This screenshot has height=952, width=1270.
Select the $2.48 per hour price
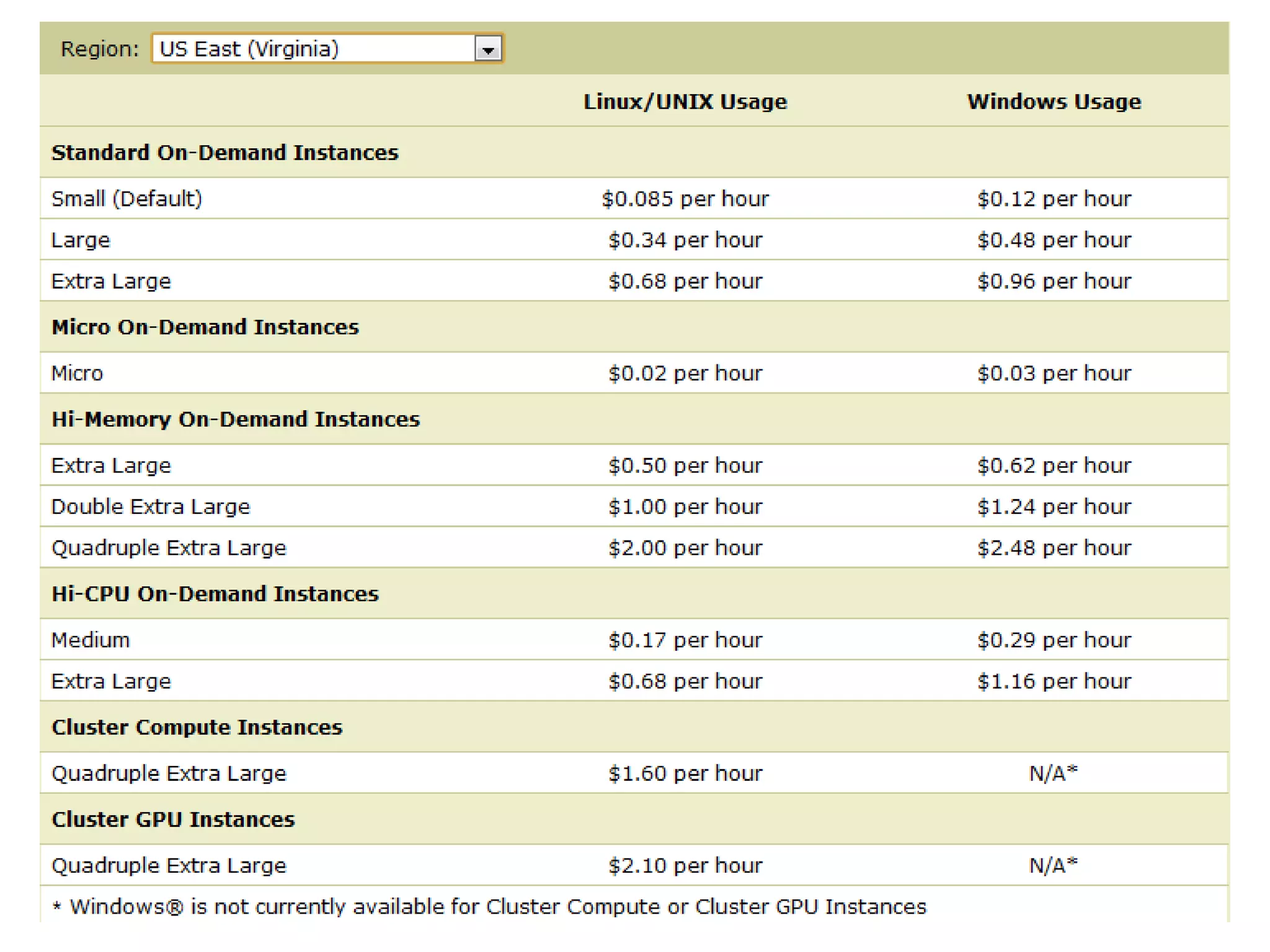pyautogui.click(x=1054, y=548)
